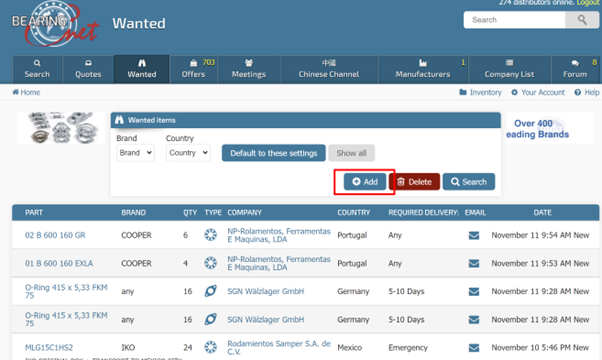Click the bearing type icon for 02 B 600 160 GR
This screenshot has width=602, height=360.
click(210, 234)
